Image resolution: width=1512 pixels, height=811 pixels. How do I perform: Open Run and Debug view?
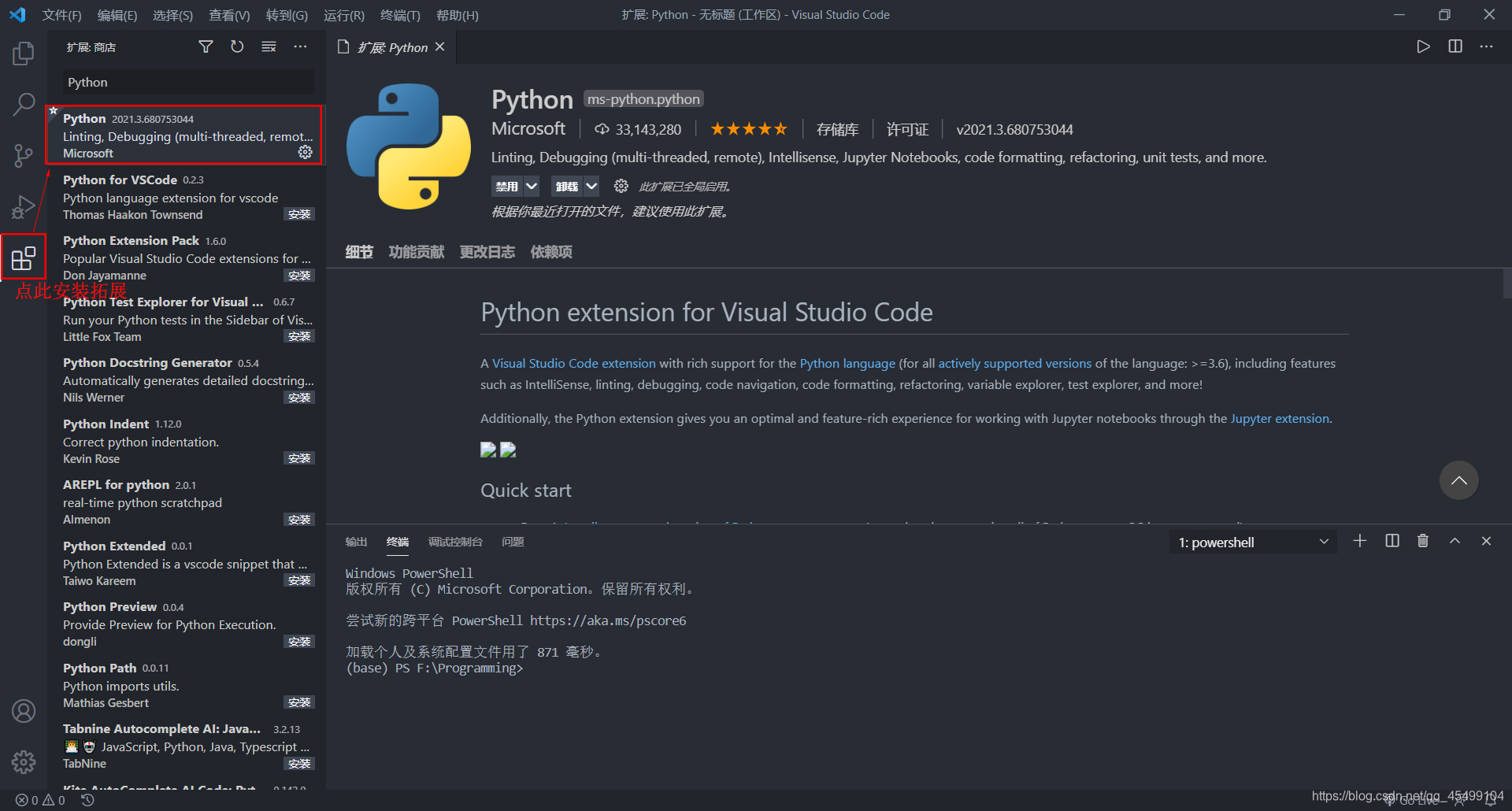[24, 206]
